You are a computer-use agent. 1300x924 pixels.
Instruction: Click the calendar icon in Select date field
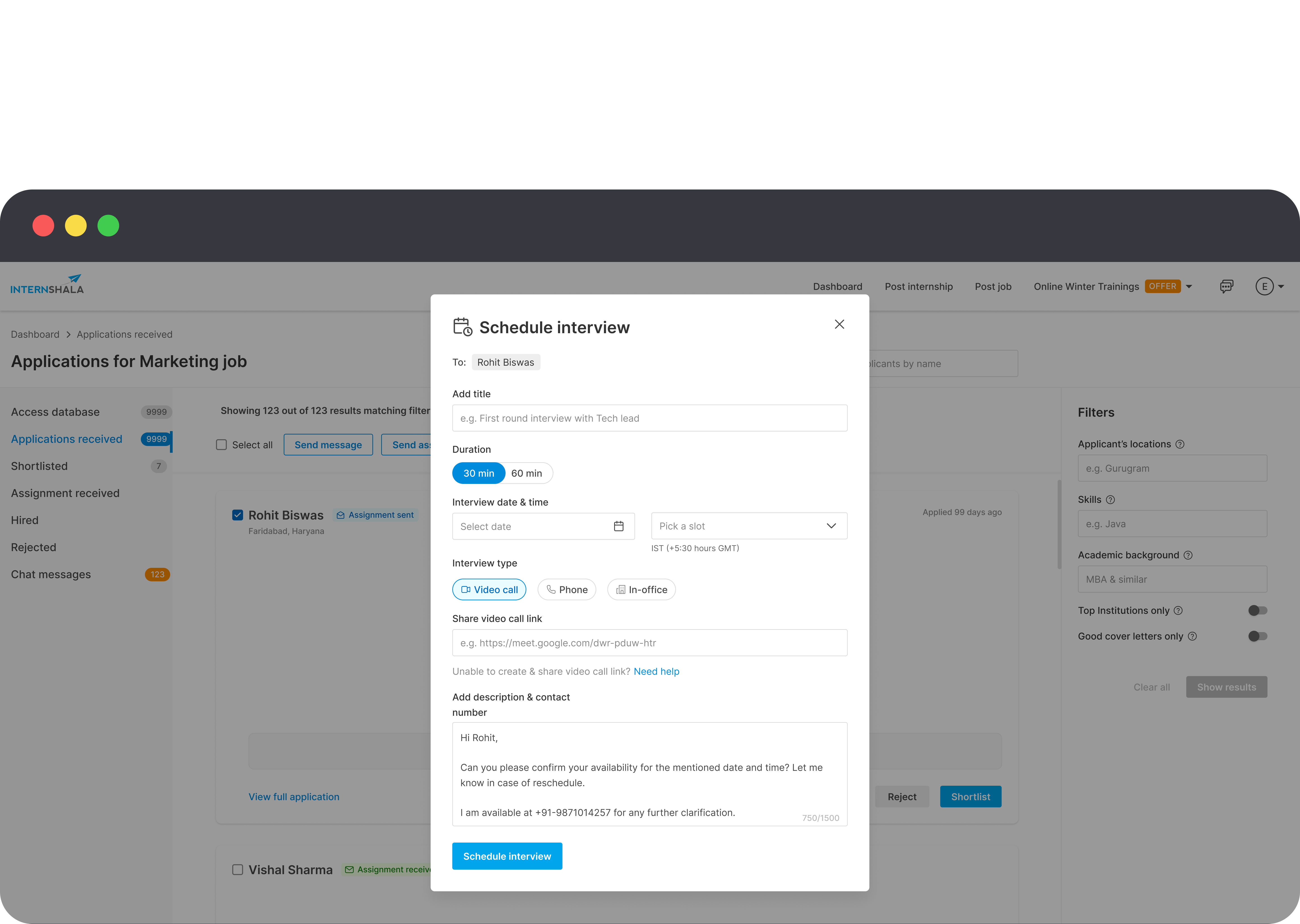(x=619, y=526)
